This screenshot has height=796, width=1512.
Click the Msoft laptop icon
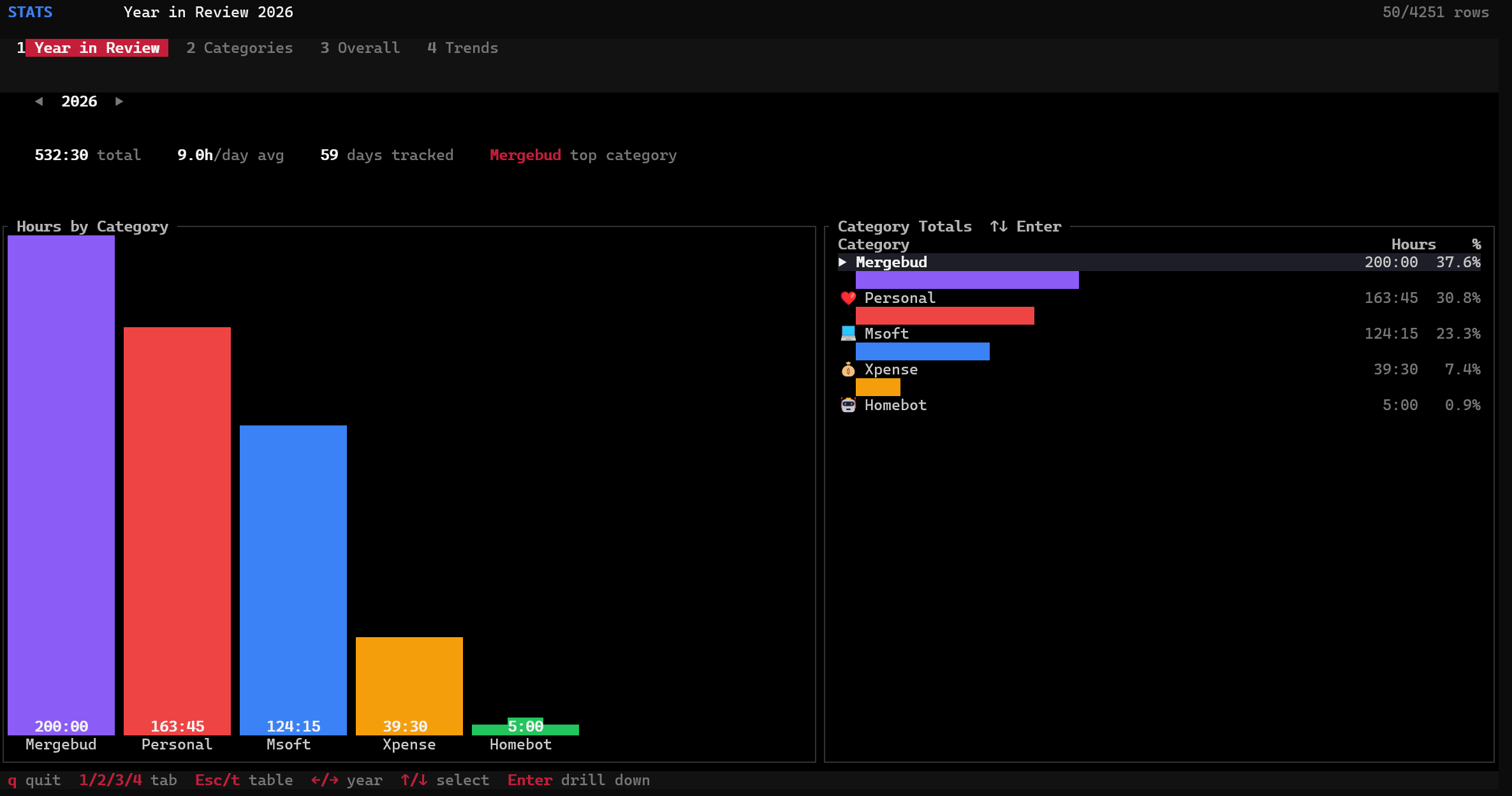[848, 334]
